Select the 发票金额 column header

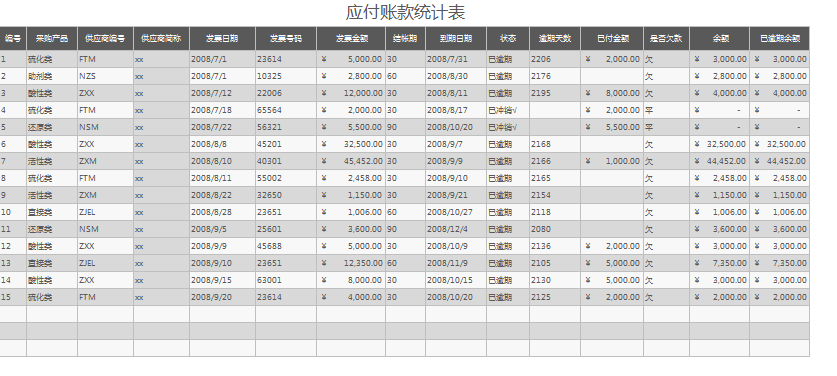[x=351, y=38]
